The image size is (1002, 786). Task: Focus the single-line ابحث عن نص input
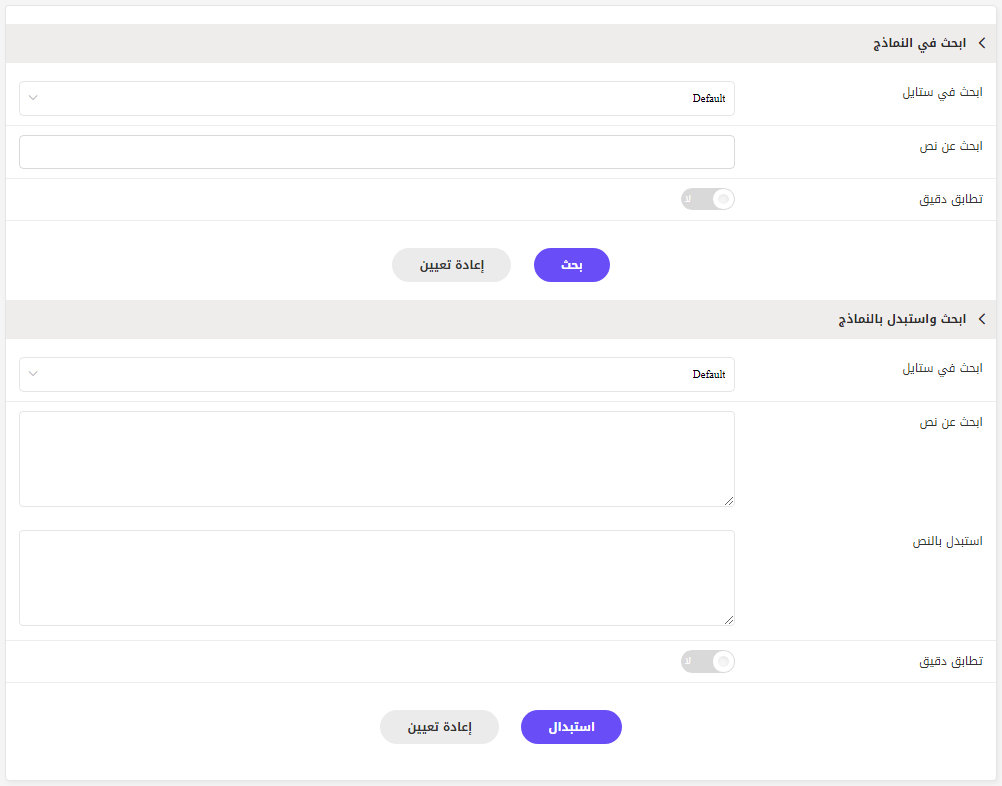(x=377, y=152)
